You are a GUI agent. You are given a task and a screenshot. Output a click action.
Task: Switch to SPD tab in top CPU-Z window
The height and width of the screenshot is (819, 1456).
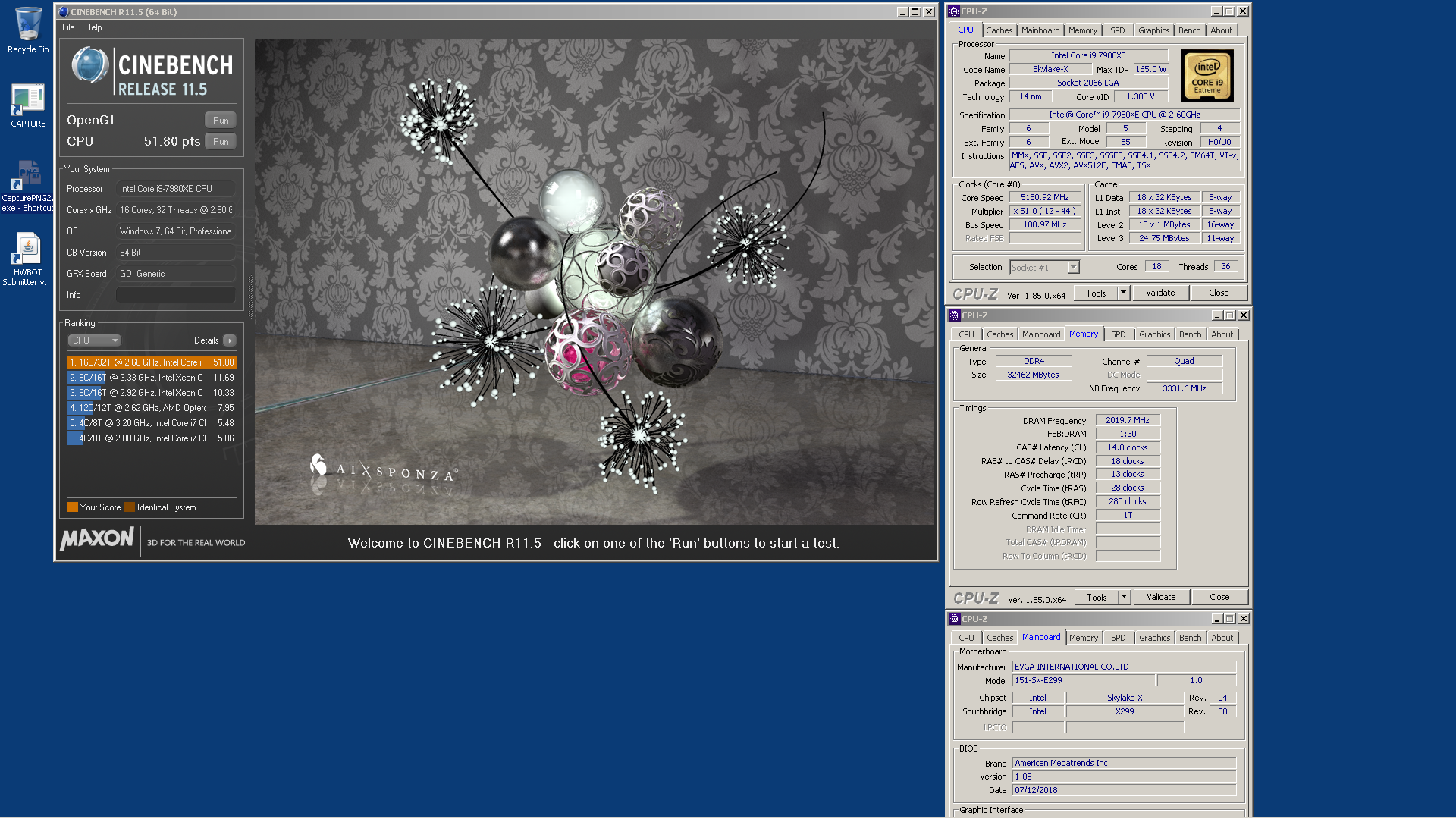coord(1117,30)
